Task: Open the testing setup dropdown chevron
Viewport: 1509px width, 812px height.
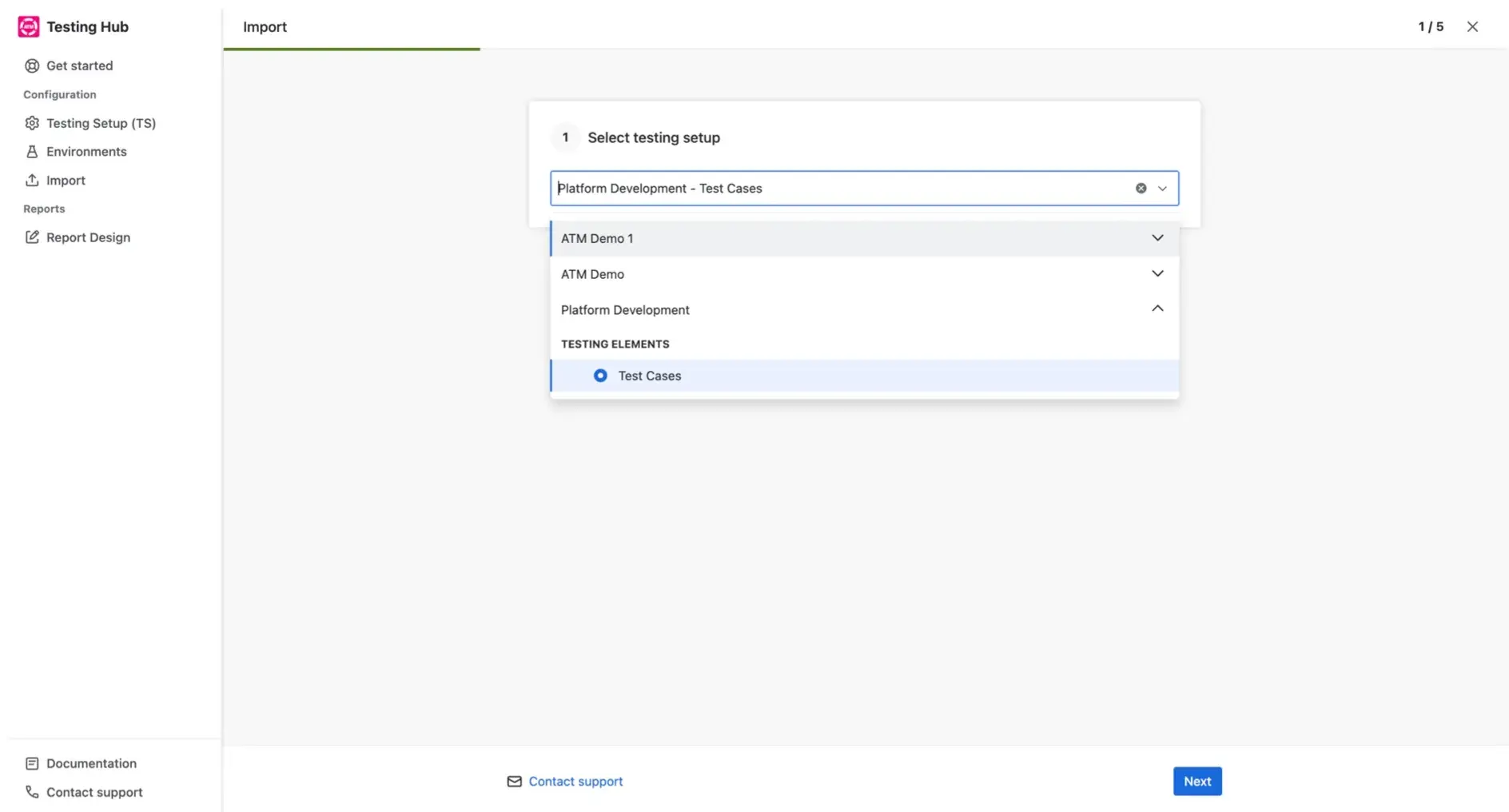Action: [x=1161, y=188]
